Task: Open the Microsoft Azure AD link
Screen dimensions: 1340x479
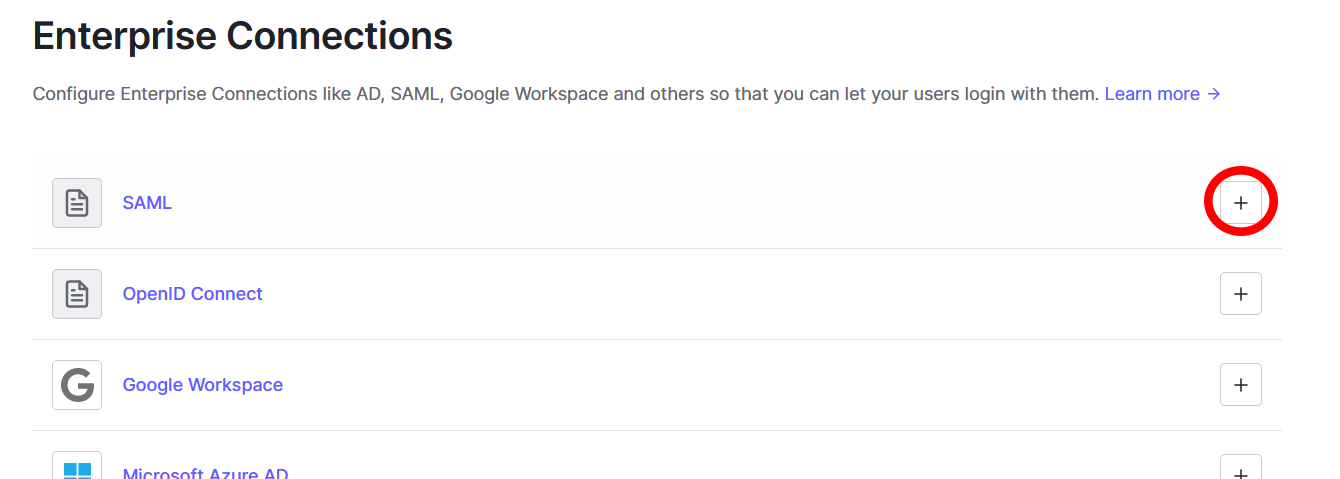Action: 206,473
